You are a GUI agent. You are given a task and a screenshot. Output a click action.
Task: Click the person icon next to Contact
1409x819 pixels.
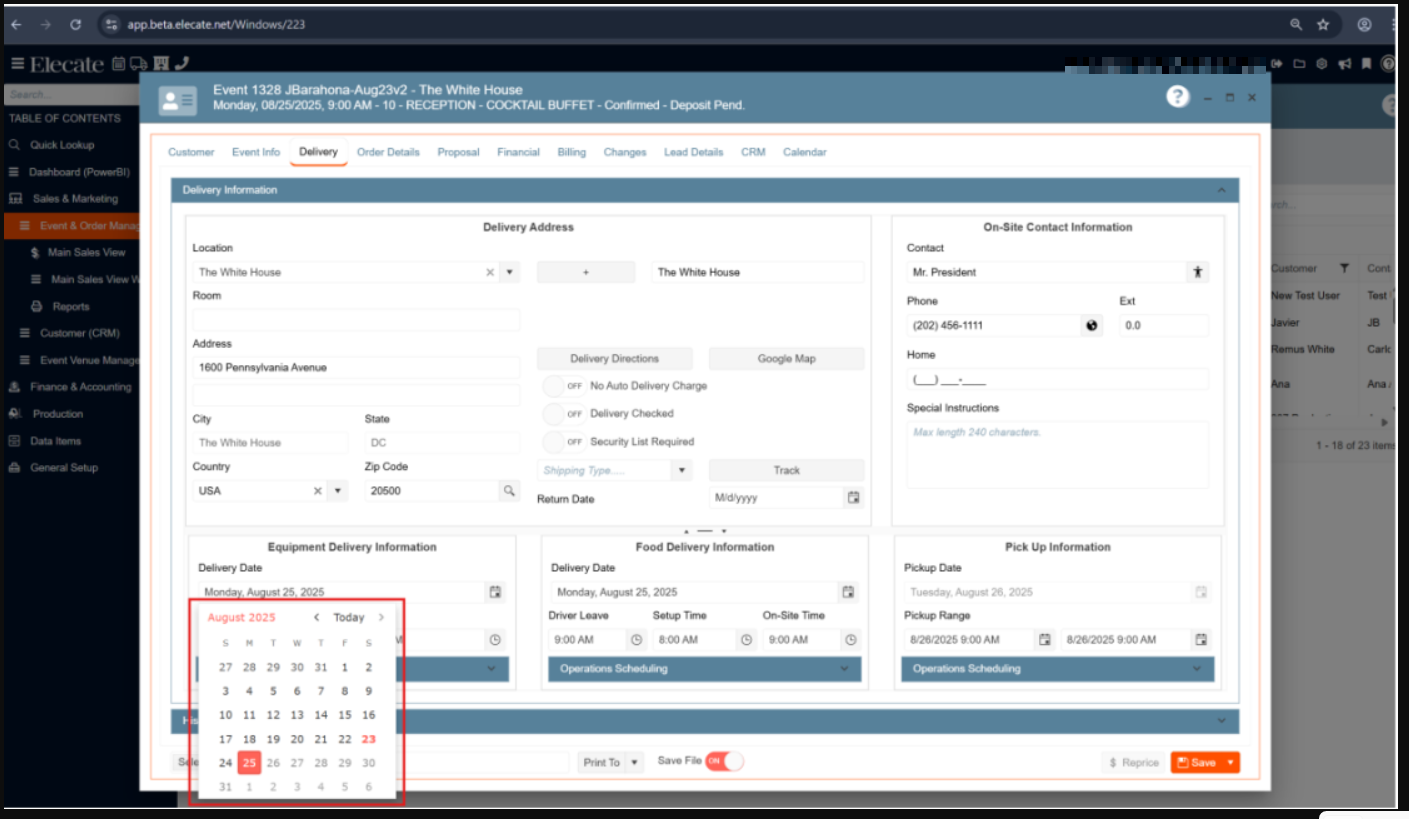point(1197,272)
